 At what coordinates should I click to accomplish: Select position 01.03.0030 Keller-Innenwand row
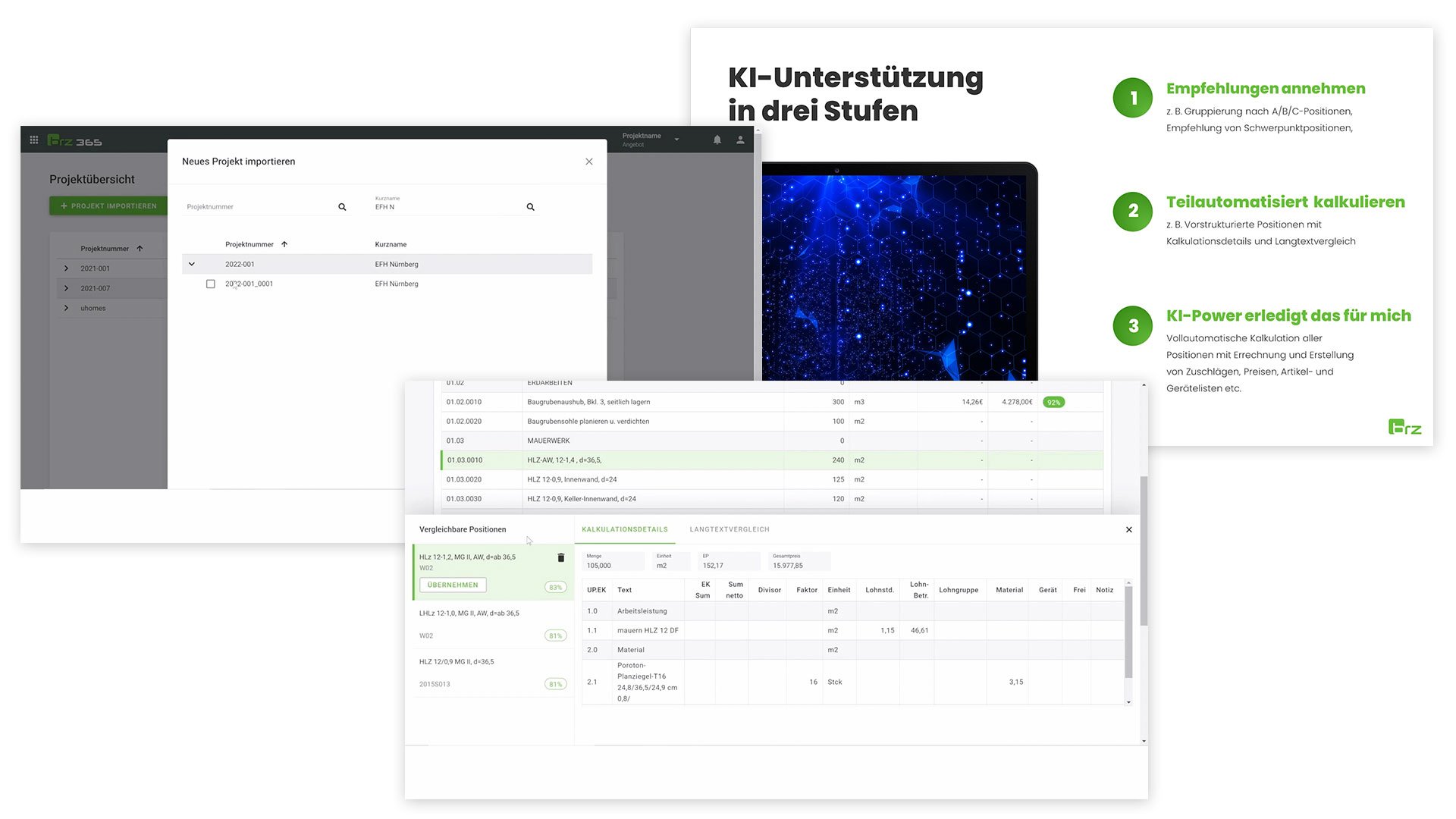pos(772,499)
